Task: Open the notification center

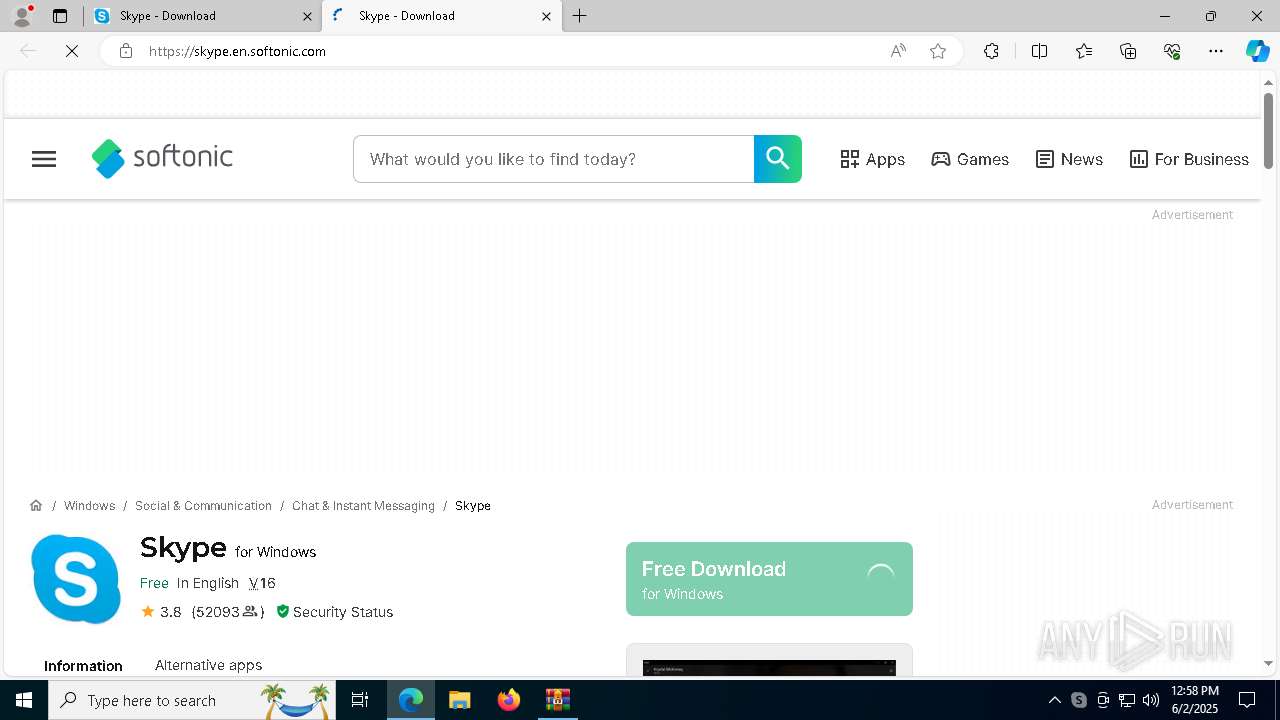Action: (x=1247, y=700)
